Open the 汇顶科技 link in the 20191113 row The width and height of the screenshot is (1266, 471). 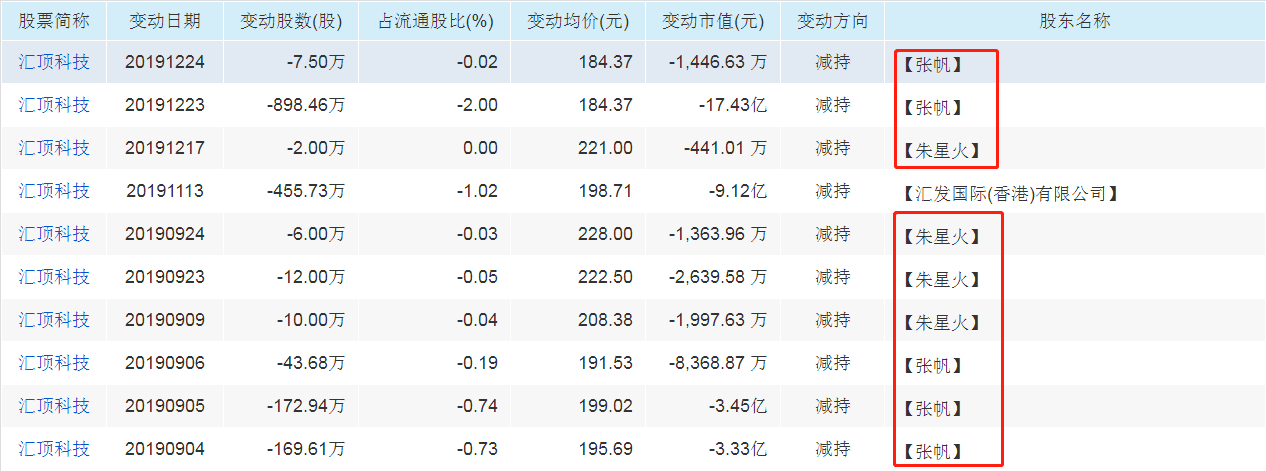point(54,191)
